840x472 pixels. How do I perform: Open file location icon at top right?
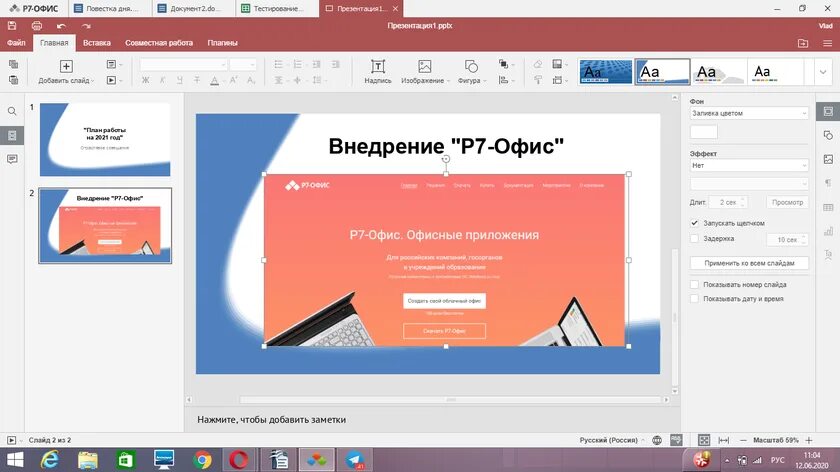pos(802,43)
